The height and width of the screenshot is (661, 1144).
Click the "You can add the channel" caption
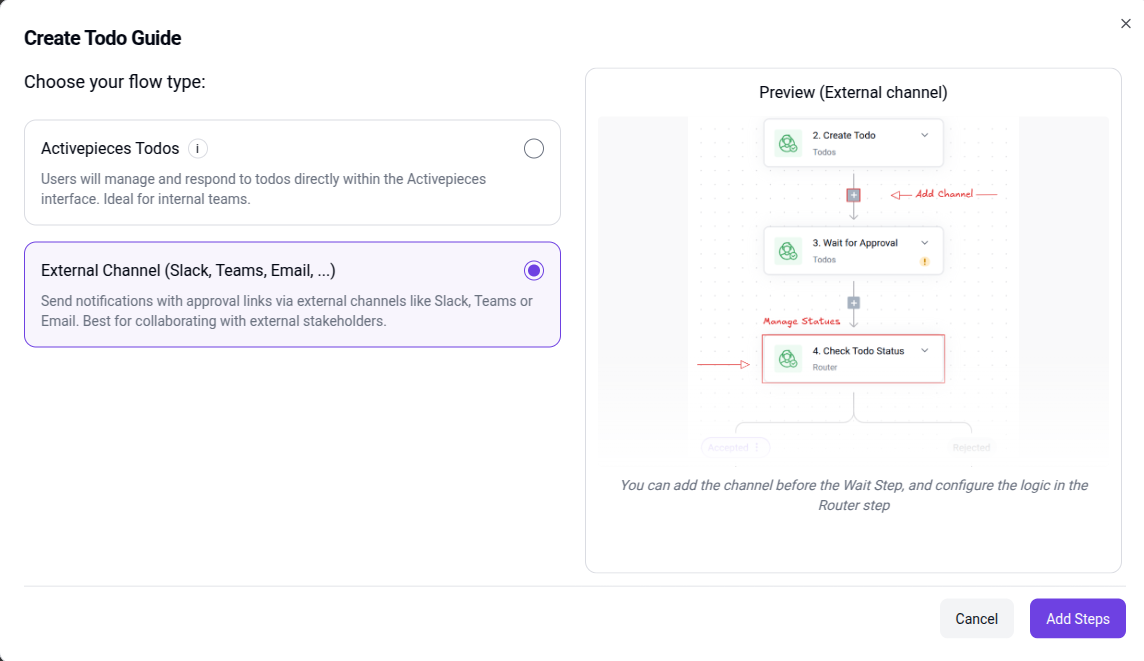pos(854,495)
